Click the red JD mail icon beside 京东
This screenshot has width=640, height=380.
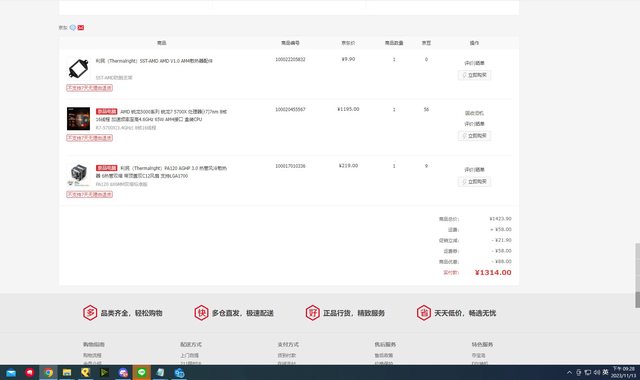[81, 27]
